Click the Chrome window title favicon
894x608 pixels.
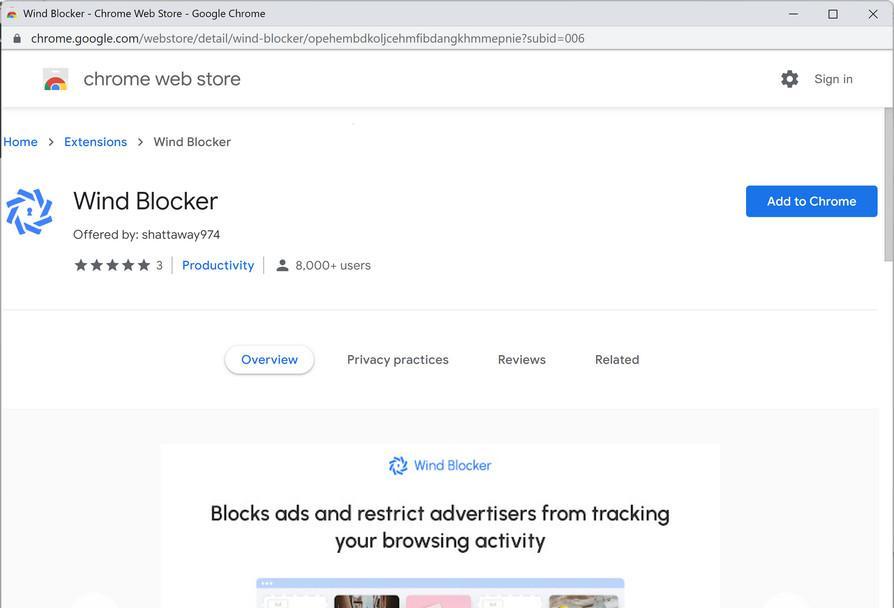pyautogui.click(x=12, y=14)
